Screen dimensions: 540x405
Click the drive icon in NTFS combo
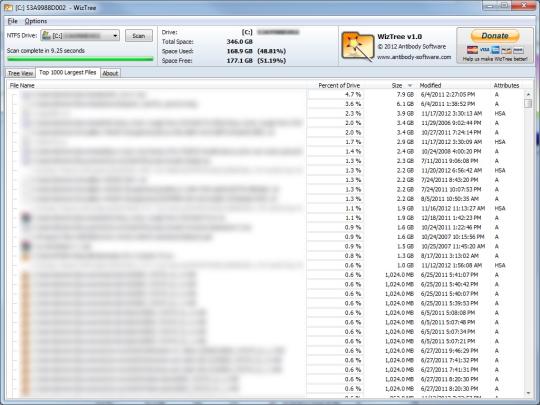click(x=46, y=35)
